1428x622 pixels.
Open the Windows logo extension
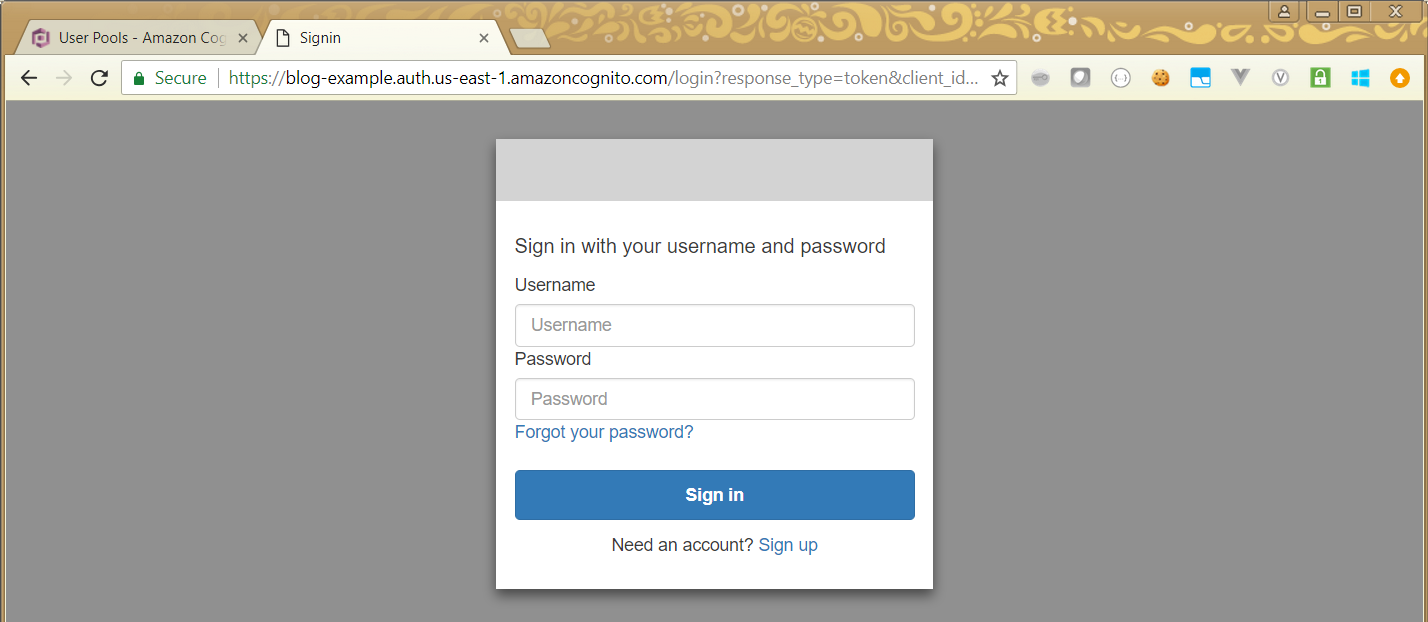point(1360,78)
